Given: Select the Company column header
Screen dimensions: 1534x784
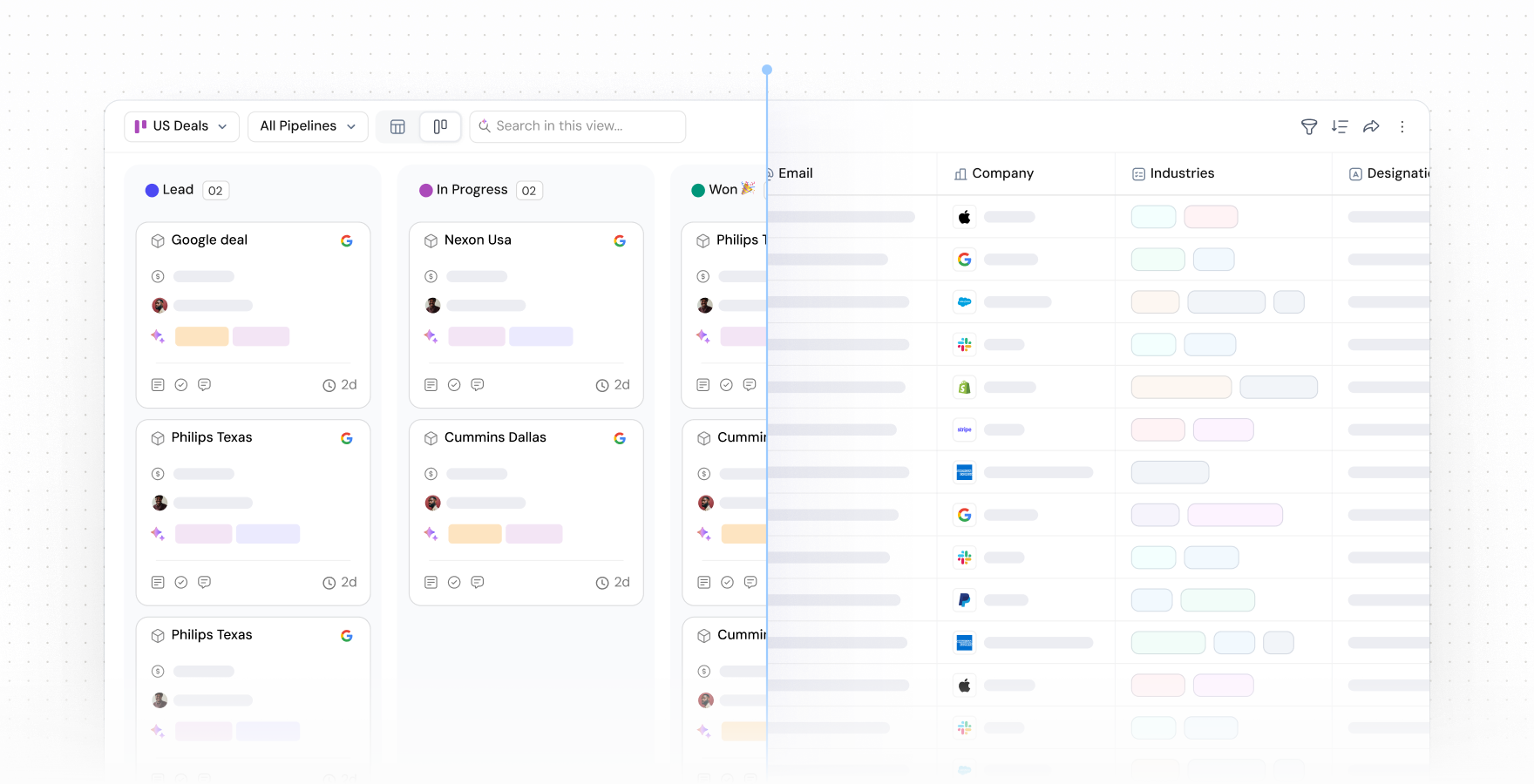Looking at the screenshot, I should pos(1002,173).
